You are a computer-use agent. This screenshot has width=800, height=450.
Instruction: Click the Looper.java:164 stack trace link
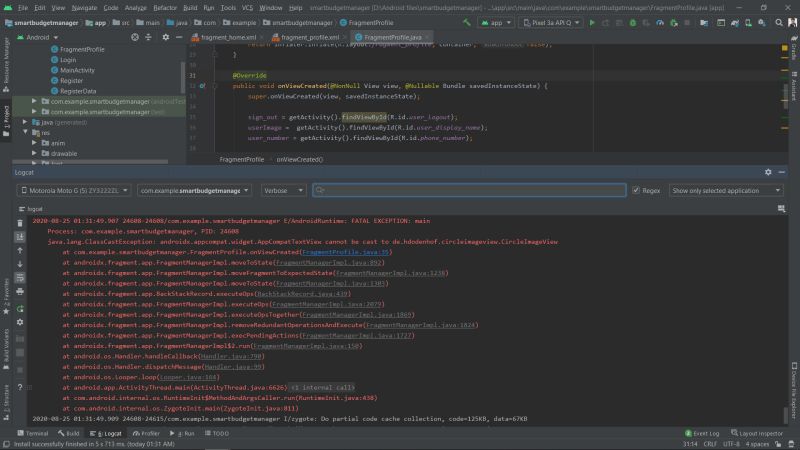click(x=188, y=377)
